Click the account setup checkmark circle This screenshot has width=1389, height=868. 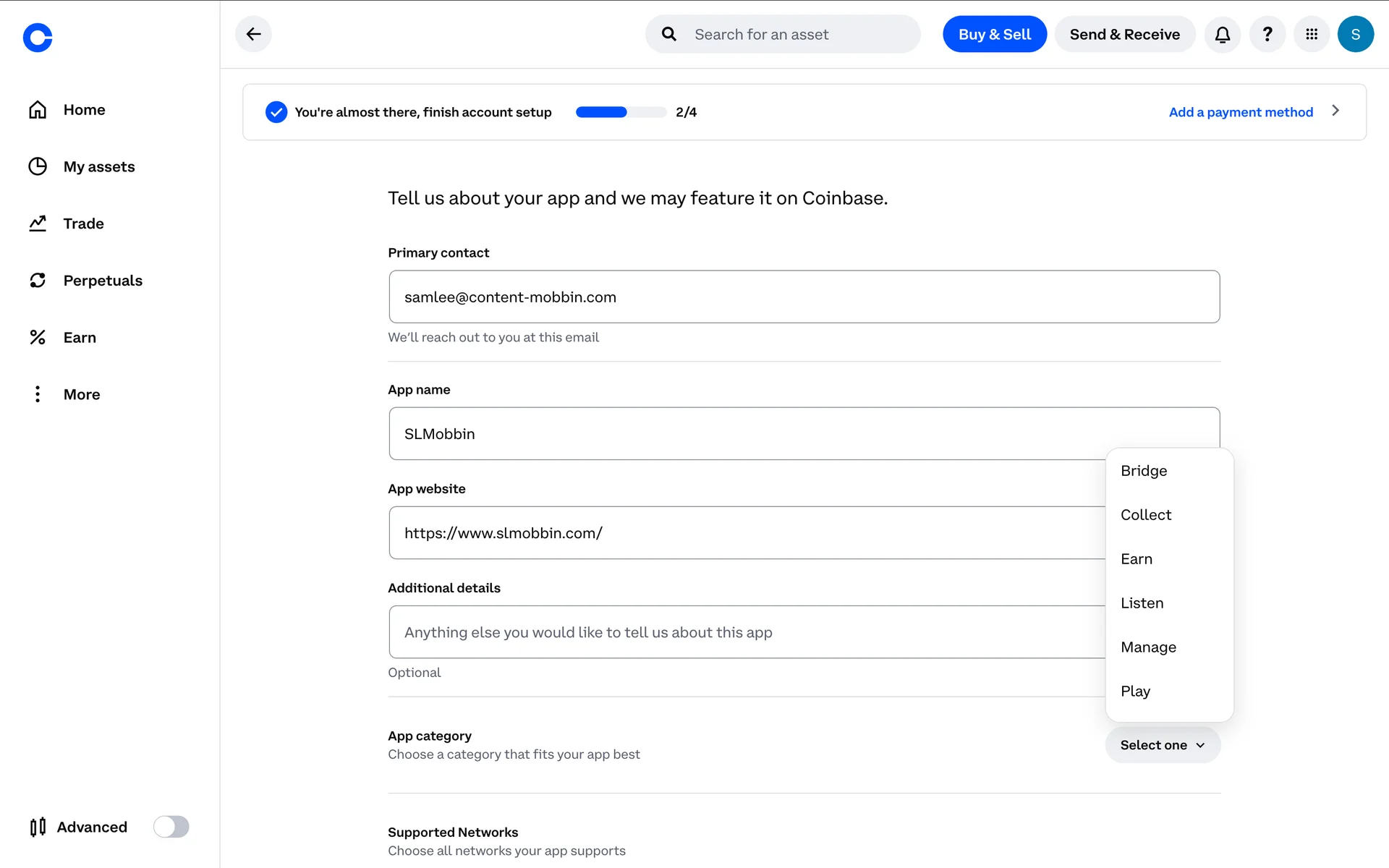276,112
